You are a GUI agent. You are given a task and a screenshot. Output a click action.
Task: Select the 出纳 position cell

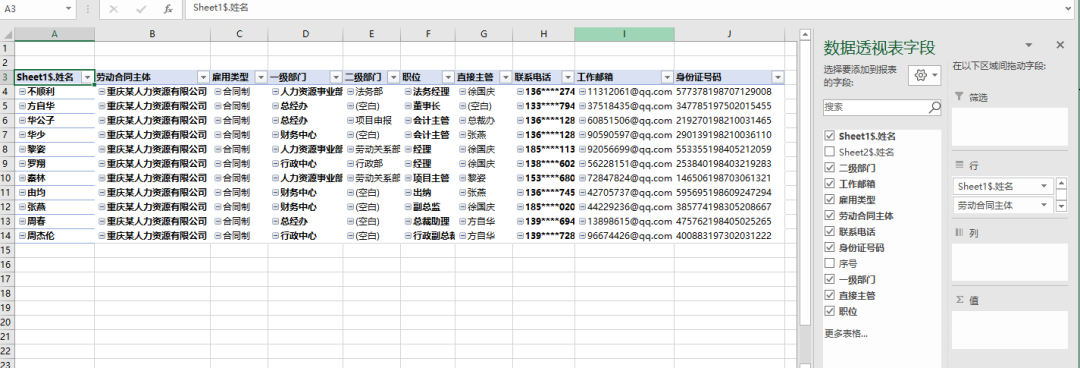click(x=428, y=192)
